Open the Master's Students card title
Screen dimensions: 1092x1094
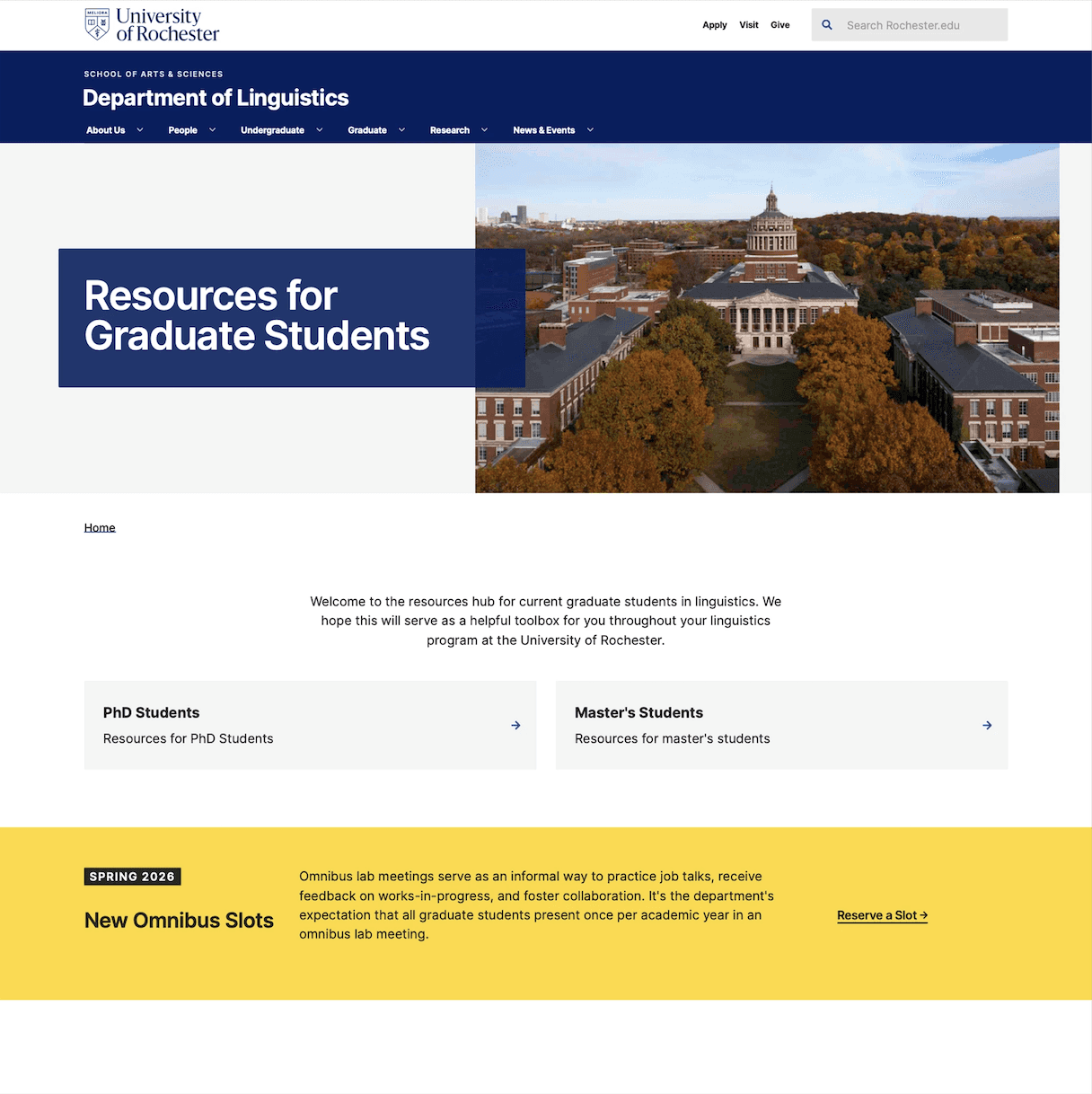638,712
